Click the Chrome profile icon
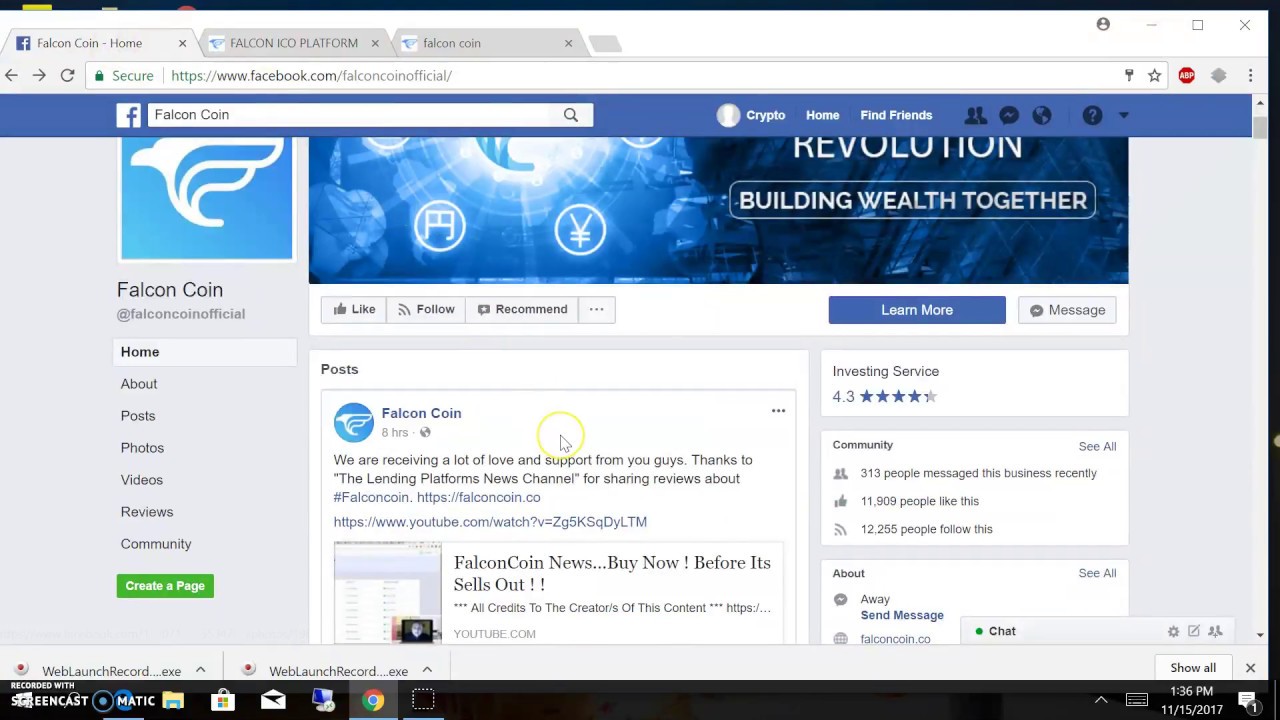This screenshot has height=720, width=1280. pyautogui.click(x=1103, y=24)
